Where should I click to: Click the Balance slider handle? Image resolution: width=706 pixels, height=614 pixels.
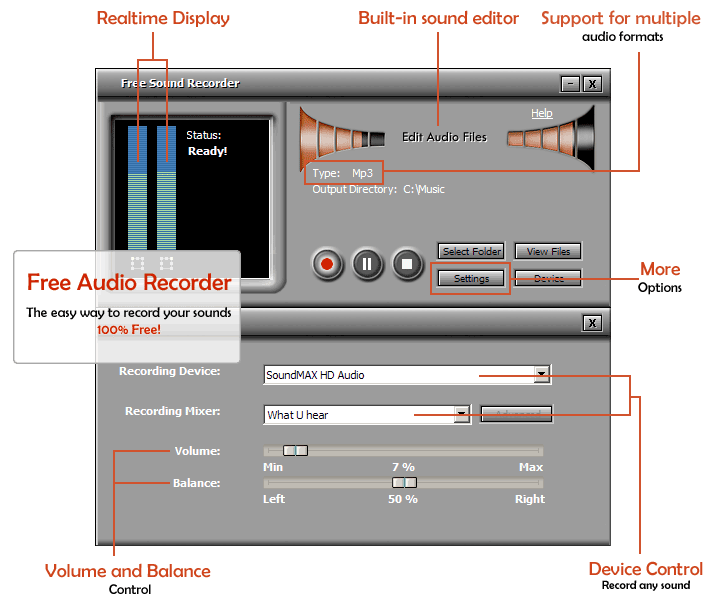pyautogui.click(x=404, y=482)
